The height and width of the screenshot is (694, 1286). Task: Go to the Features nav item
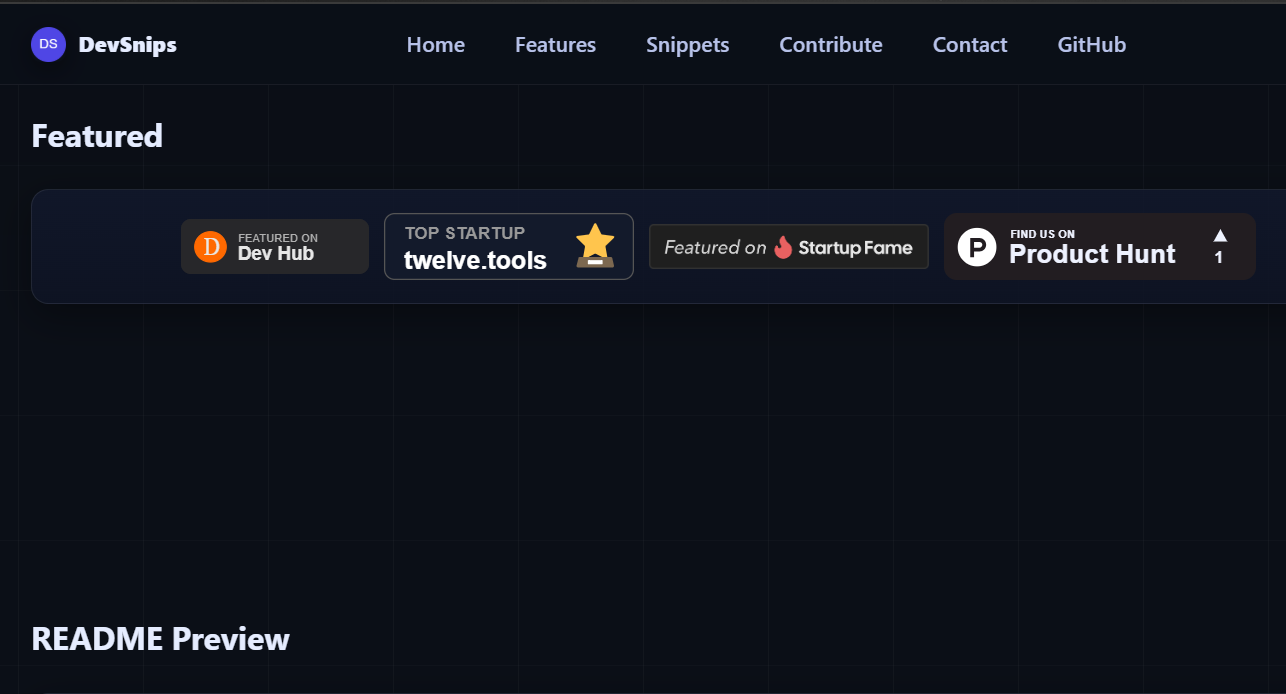[555, 45]
